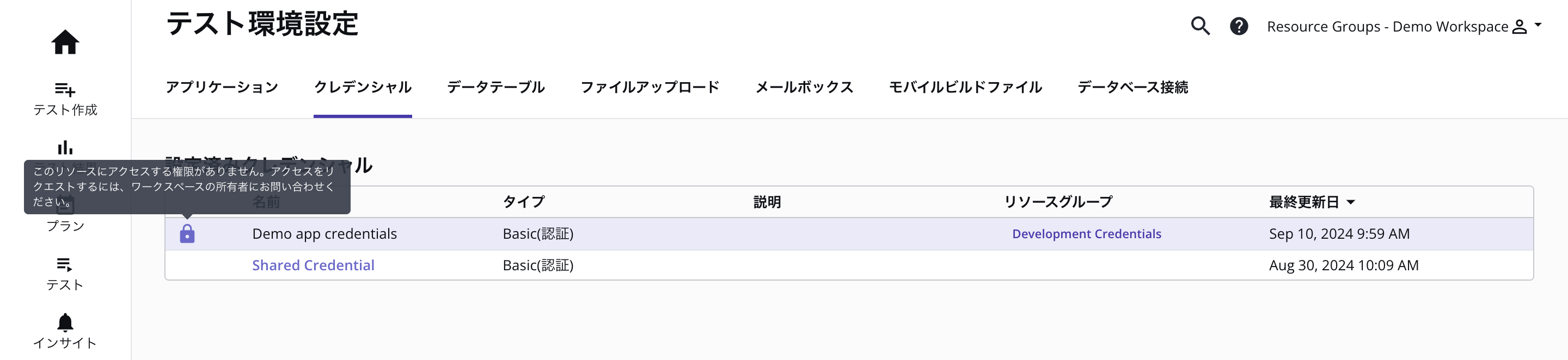The width and height of the screenshot is (1568, 360).
Task: Open the Shared Credential link
Action: [313, 265]
